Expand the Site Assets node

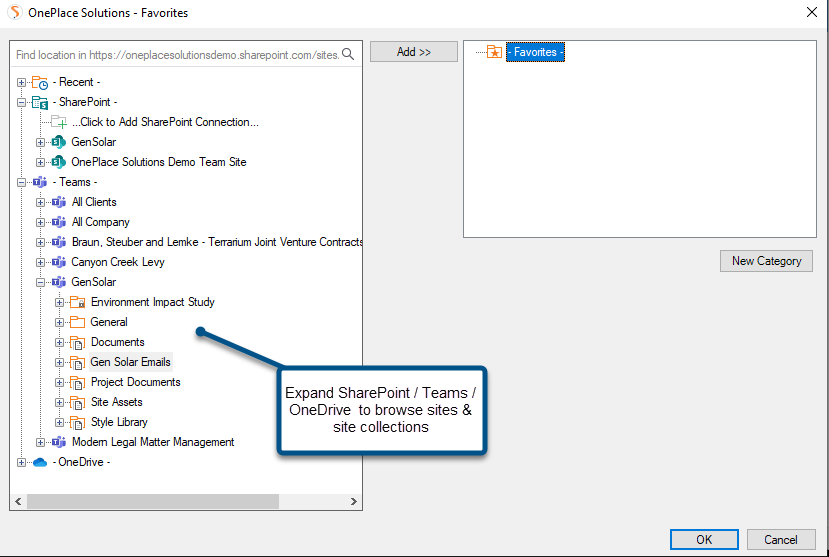[x=59, y=403]
